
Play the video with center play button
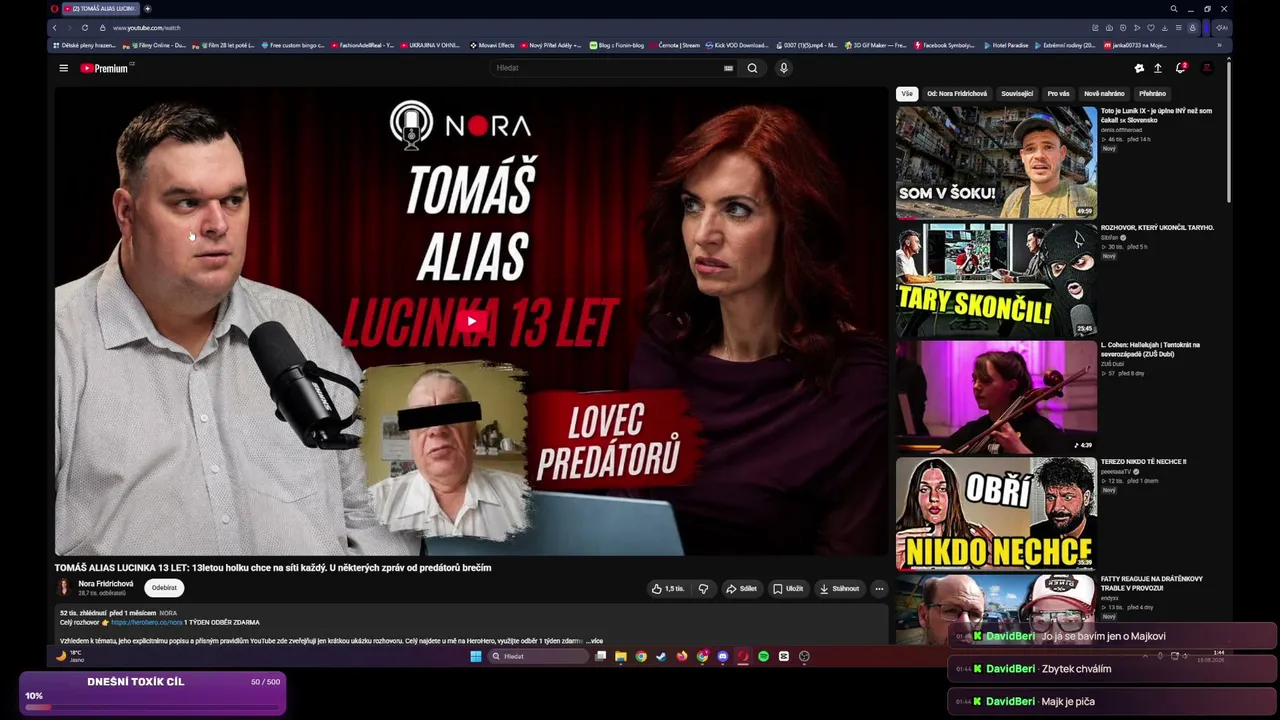[472, 321]
